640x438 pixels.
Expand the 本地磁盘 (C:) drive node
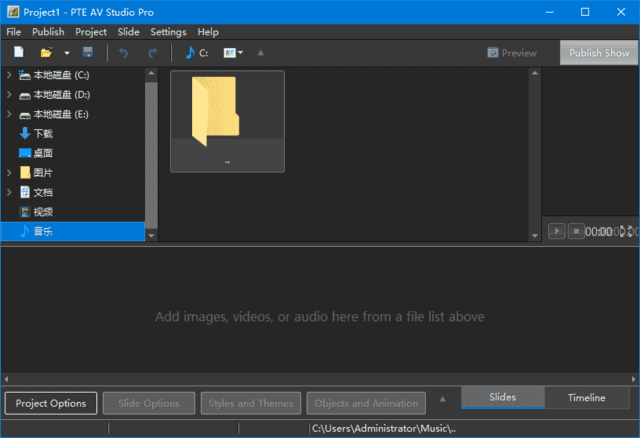9,75
